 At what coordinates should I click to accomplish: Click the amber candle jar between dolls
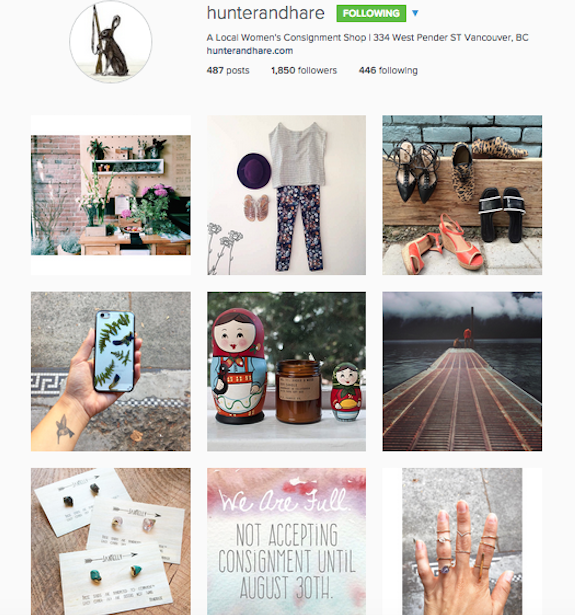tap(298, 391)
